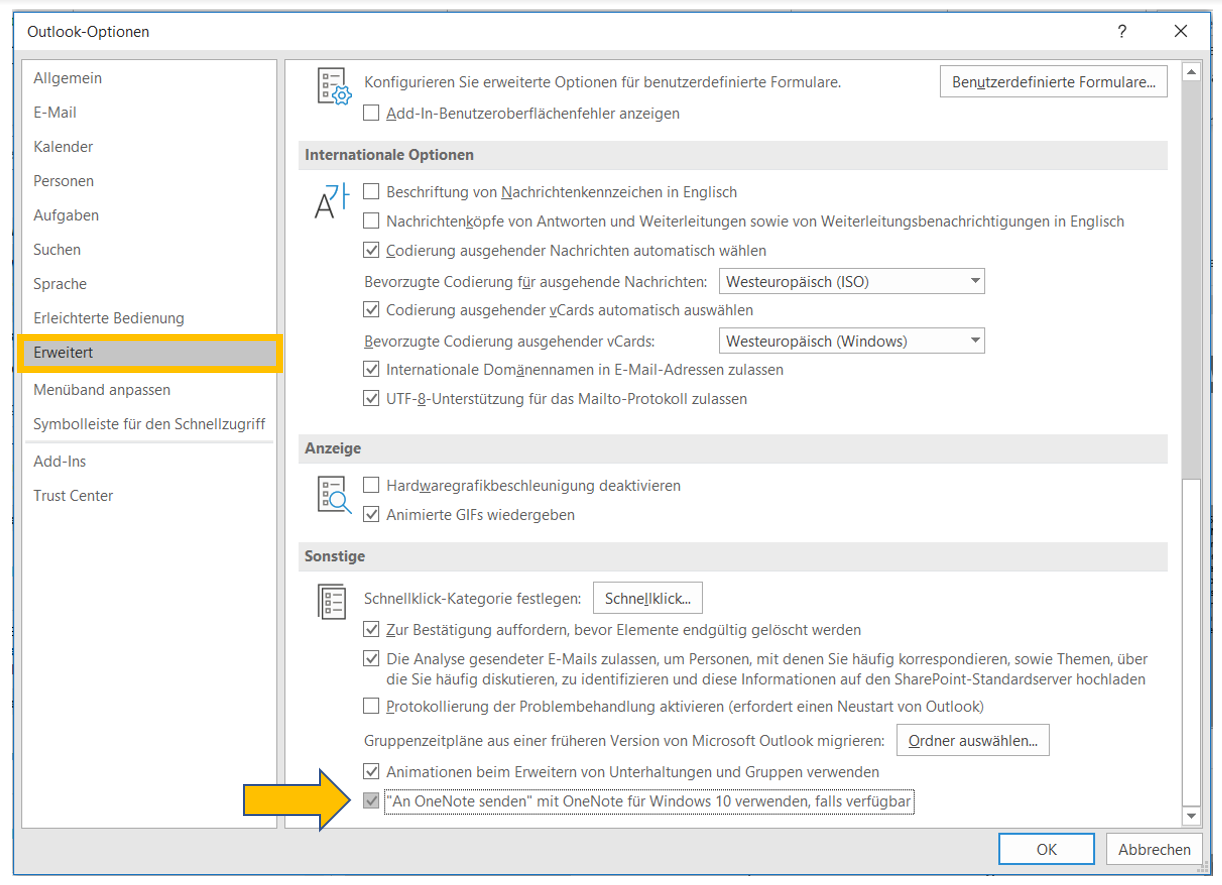Screen dimensions: 1222x885
Task: Select Suchen in the sidebar
Action: pos(150,249)
